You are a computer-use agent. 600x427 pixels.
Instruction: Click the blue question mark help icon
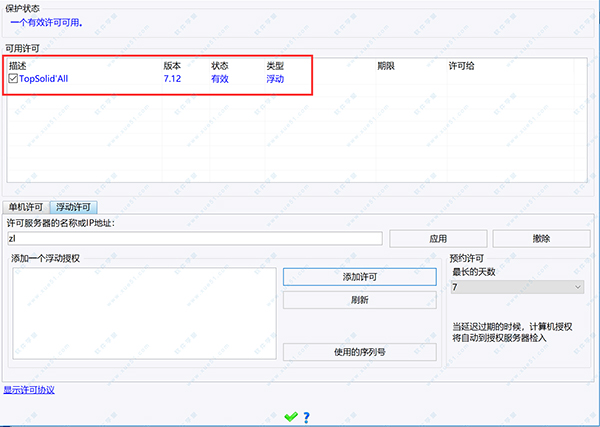click(306, 416)
